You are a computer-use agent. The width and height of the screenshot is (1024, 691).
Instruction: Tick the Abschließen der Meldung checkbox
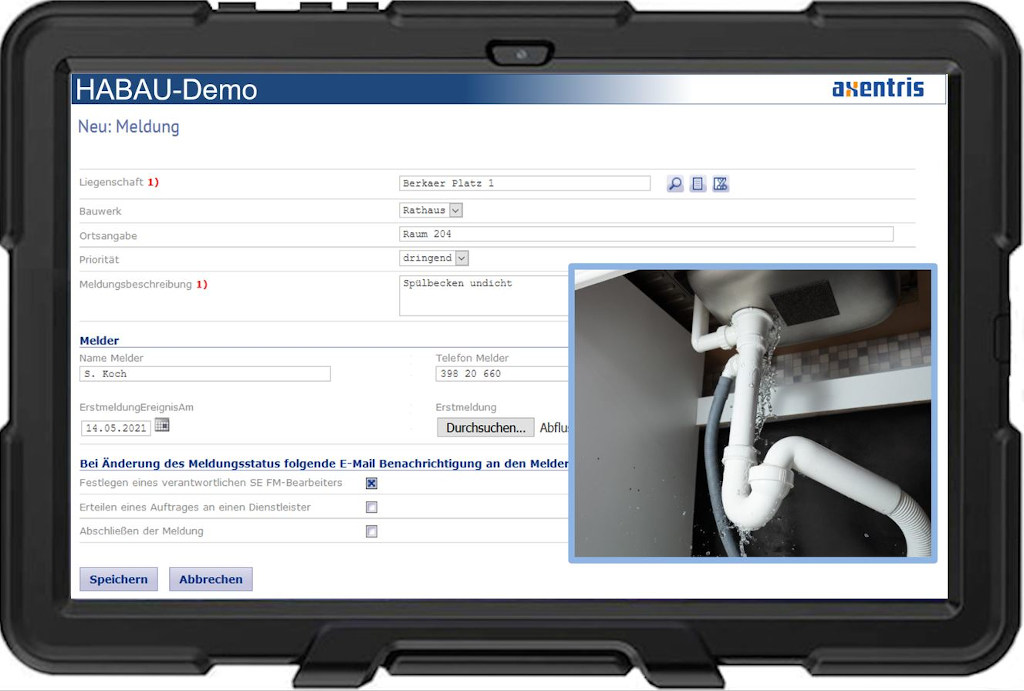pyautogui.click(x=372, y=532)
